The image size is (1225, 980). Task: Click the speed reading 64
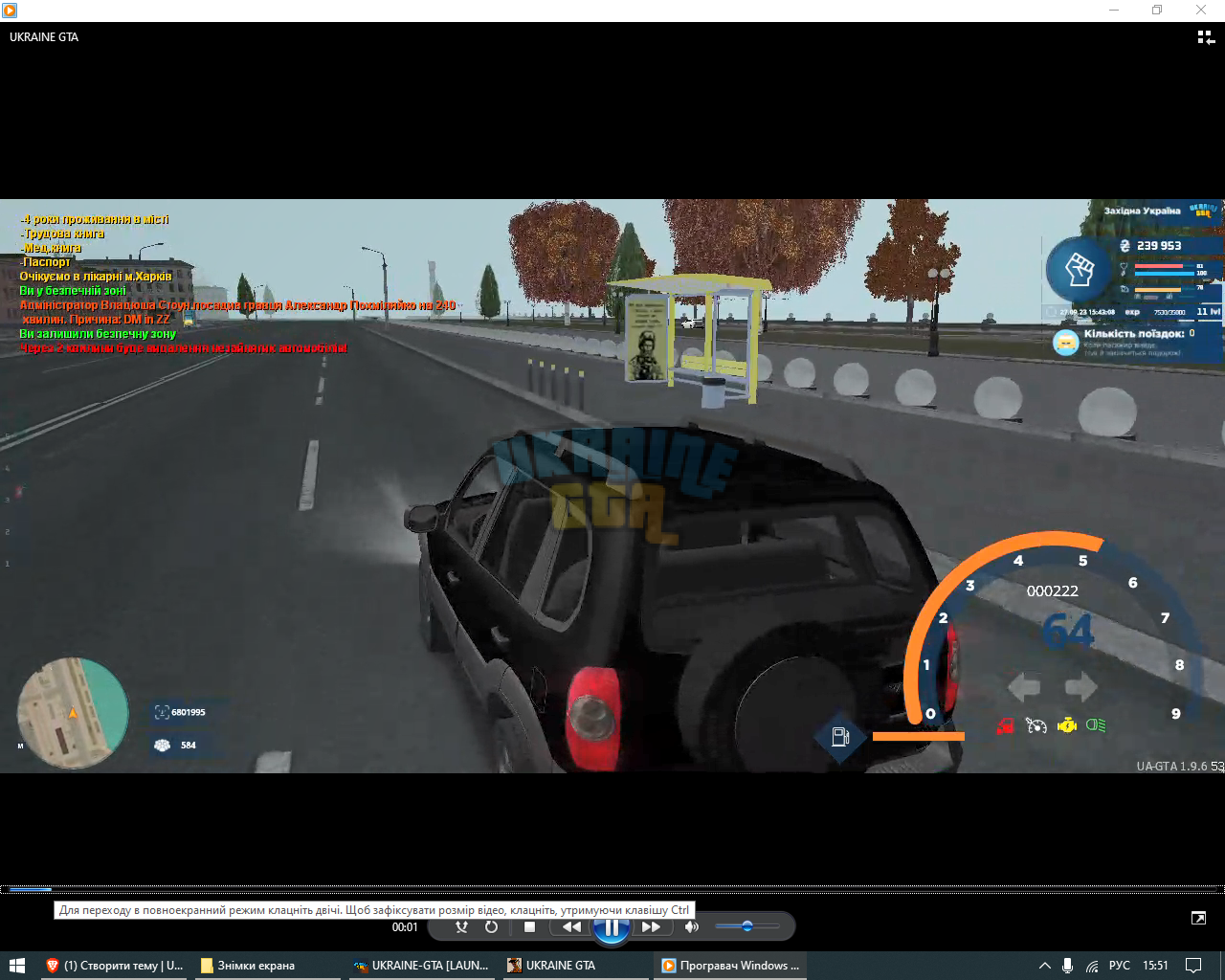click(x=1067, y=632)
